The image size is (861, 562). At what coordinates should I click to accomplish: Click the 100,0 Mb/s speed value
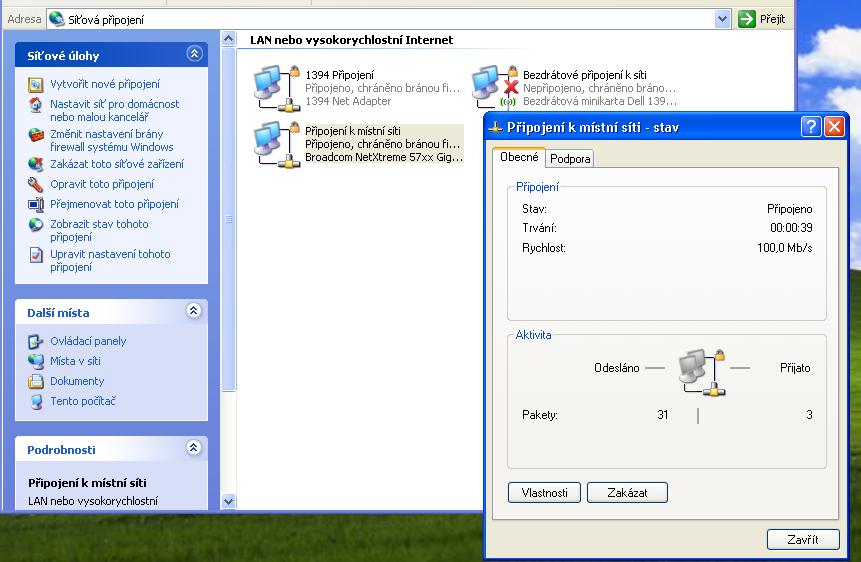784,248
